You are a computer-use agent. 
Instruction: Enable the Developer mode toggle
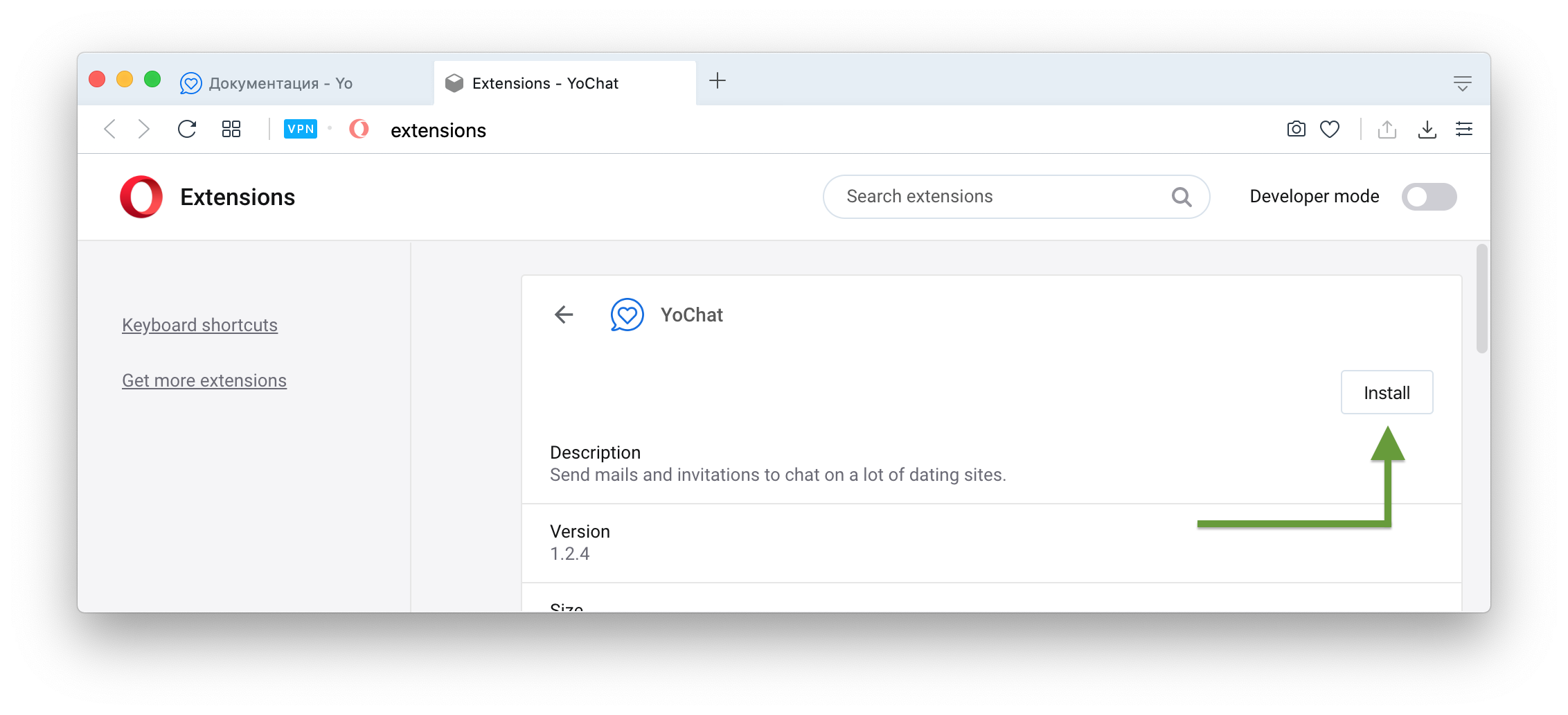1429,197
